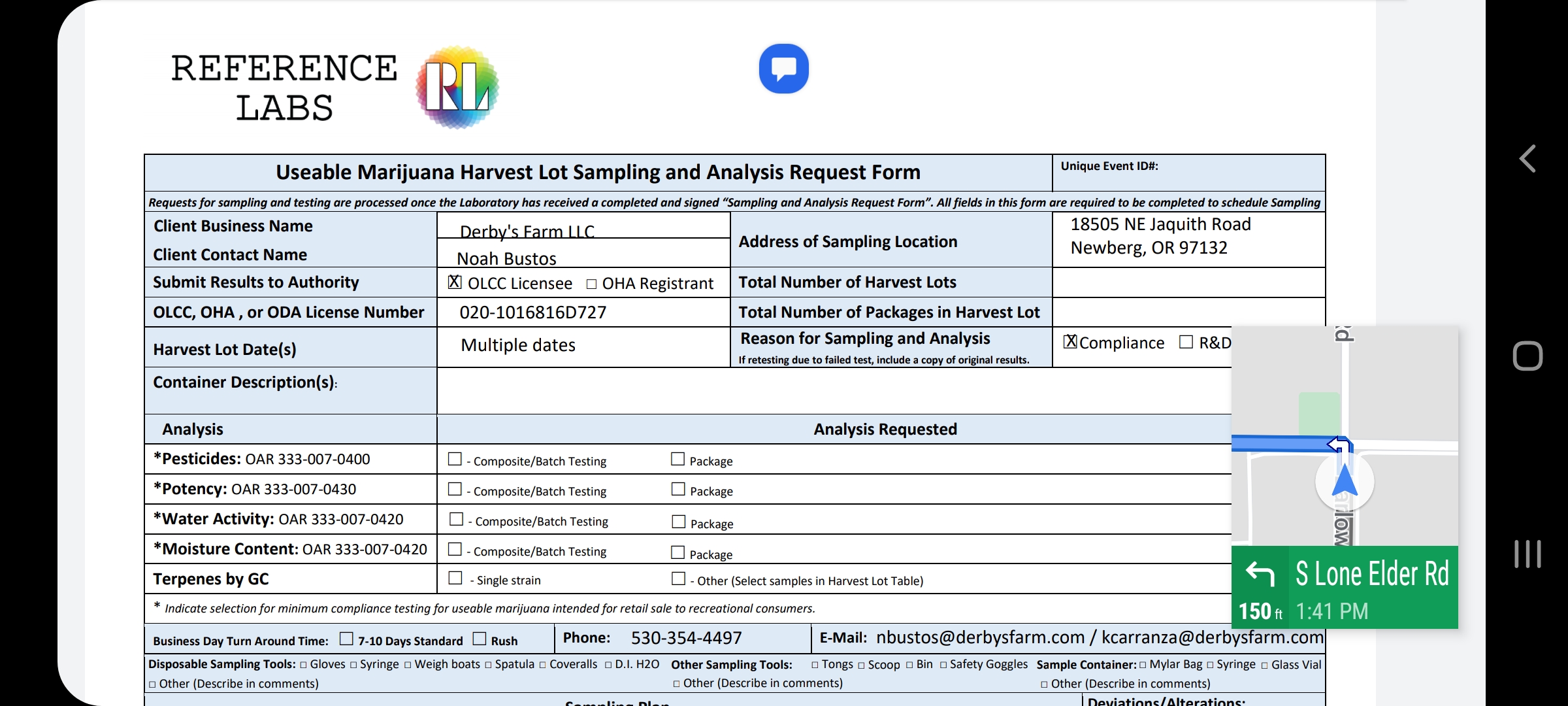Check the Rush turnaround checkbox
Screen dimensions: 1568x706
480,639
